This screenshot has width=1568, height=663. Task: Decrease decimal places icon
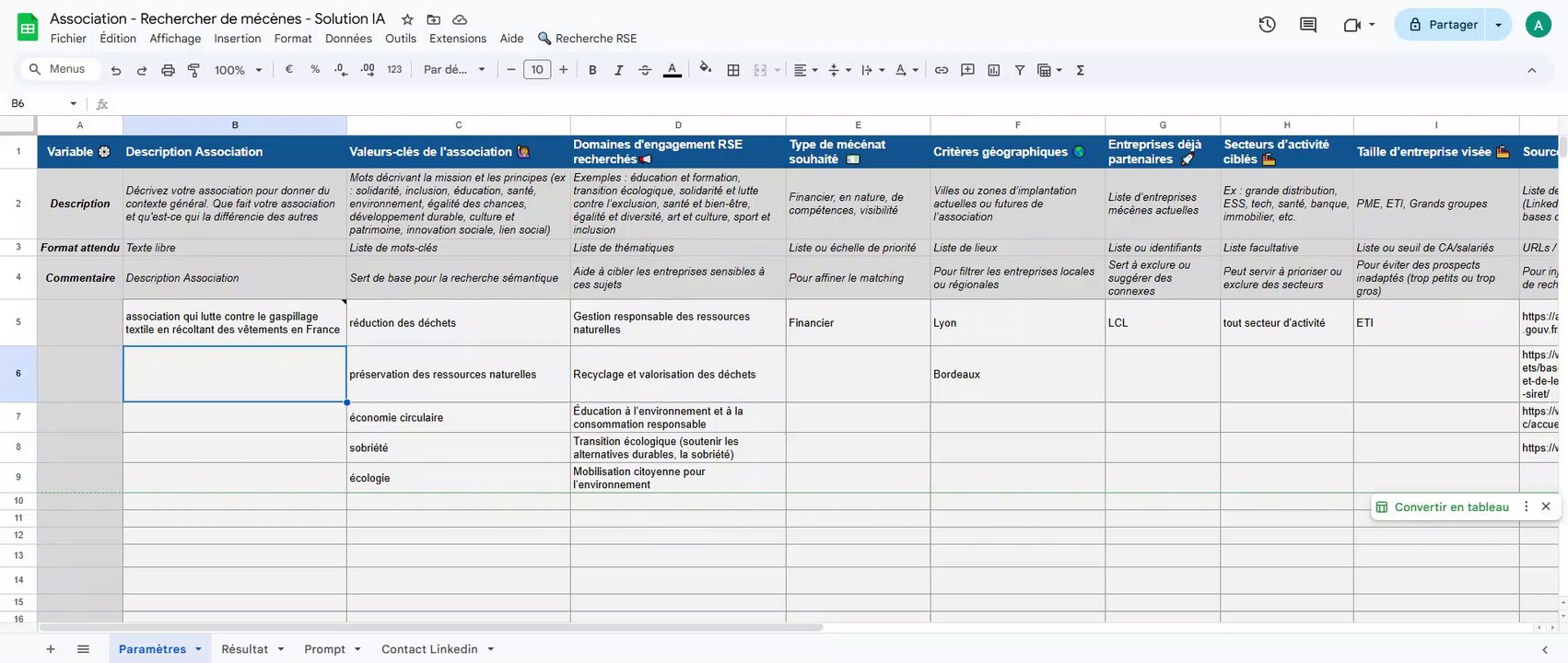click(341, 69)
